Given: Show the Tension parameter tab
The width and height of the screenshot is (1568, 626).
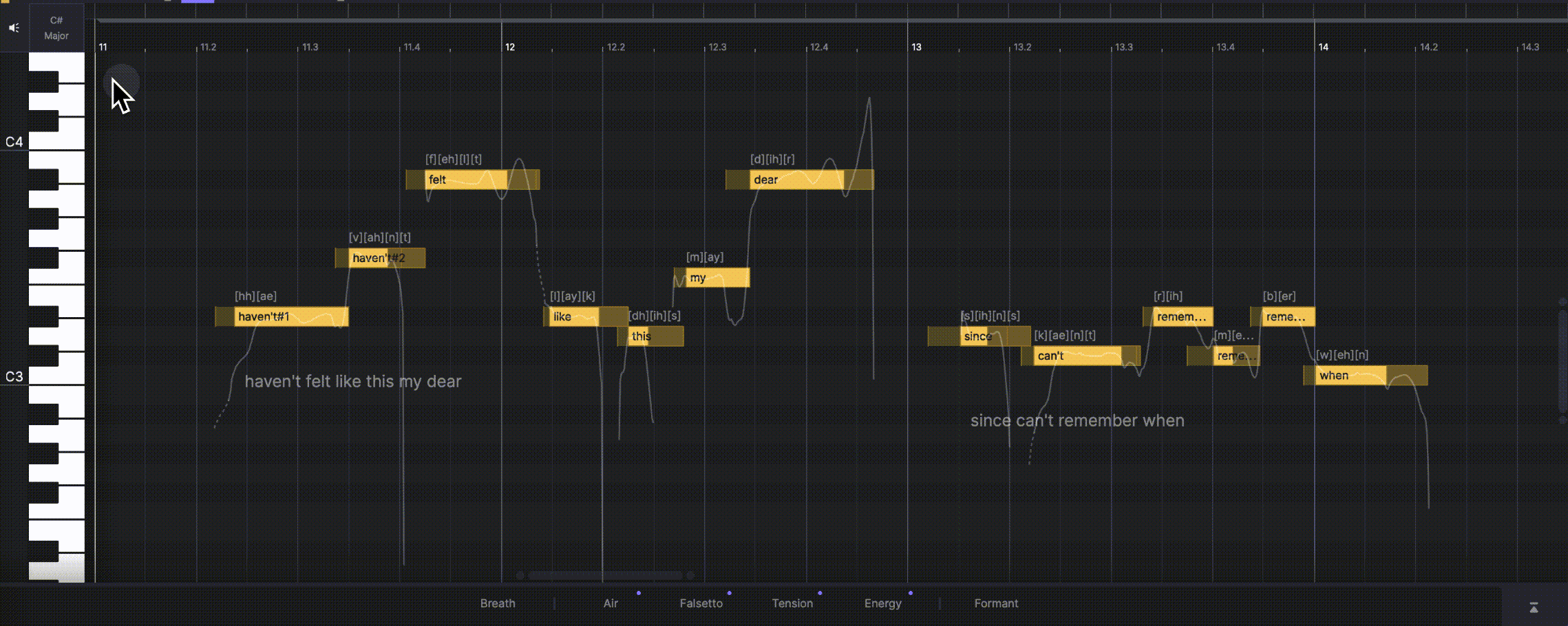Looking at the screenshot, I should [792, 603].
